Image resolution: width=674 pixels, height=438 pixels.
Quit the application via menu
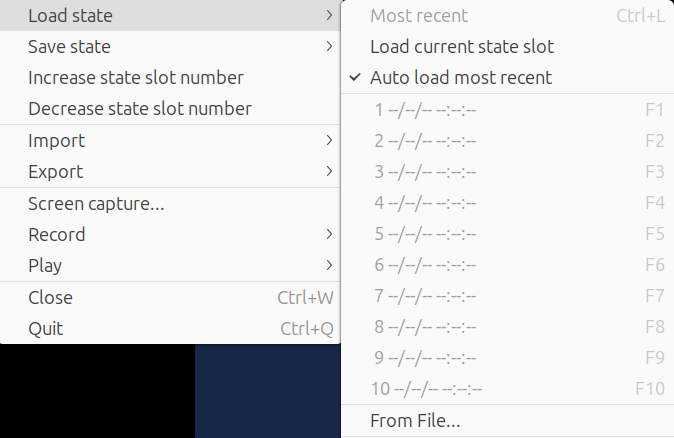[x=170, y=328]
